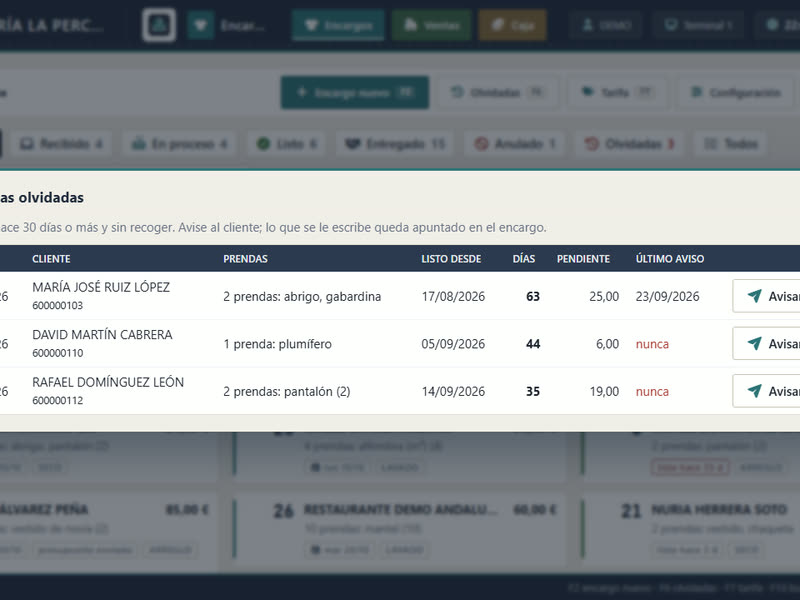Click phone number 600000112
This screenshot has height=600, width=800.
pos(57,401)
